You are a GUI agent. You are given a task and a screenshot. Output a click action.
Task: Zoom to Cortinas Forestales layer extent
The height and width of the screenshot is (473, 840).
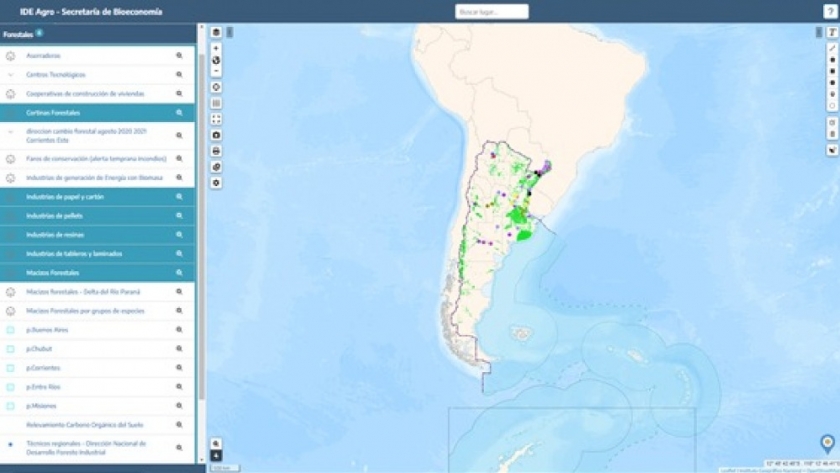coord(179,113)
